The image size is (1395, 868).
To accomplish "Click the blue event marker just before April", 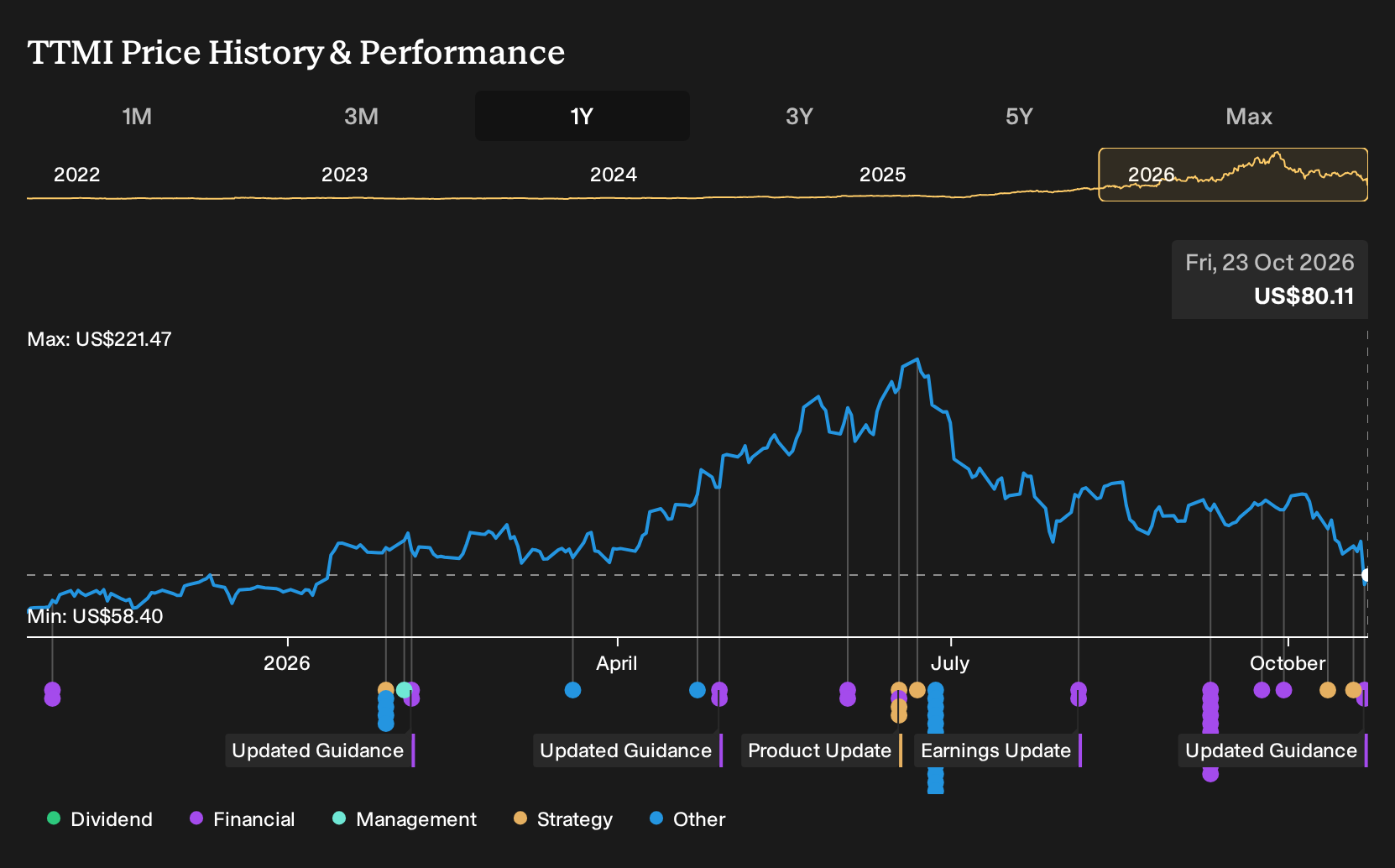I will click(573, 690).
